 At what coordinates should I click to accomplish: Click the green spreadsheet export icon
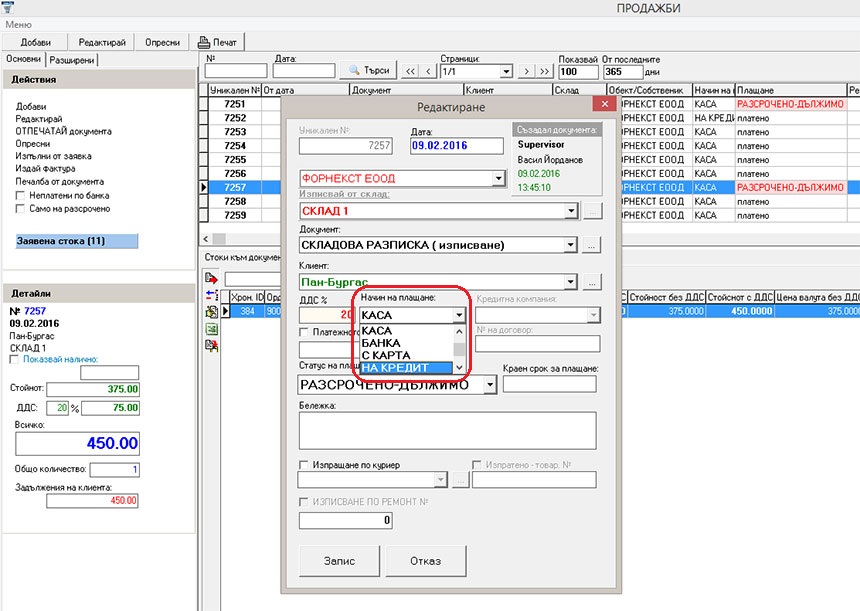(x=211, y=311)
